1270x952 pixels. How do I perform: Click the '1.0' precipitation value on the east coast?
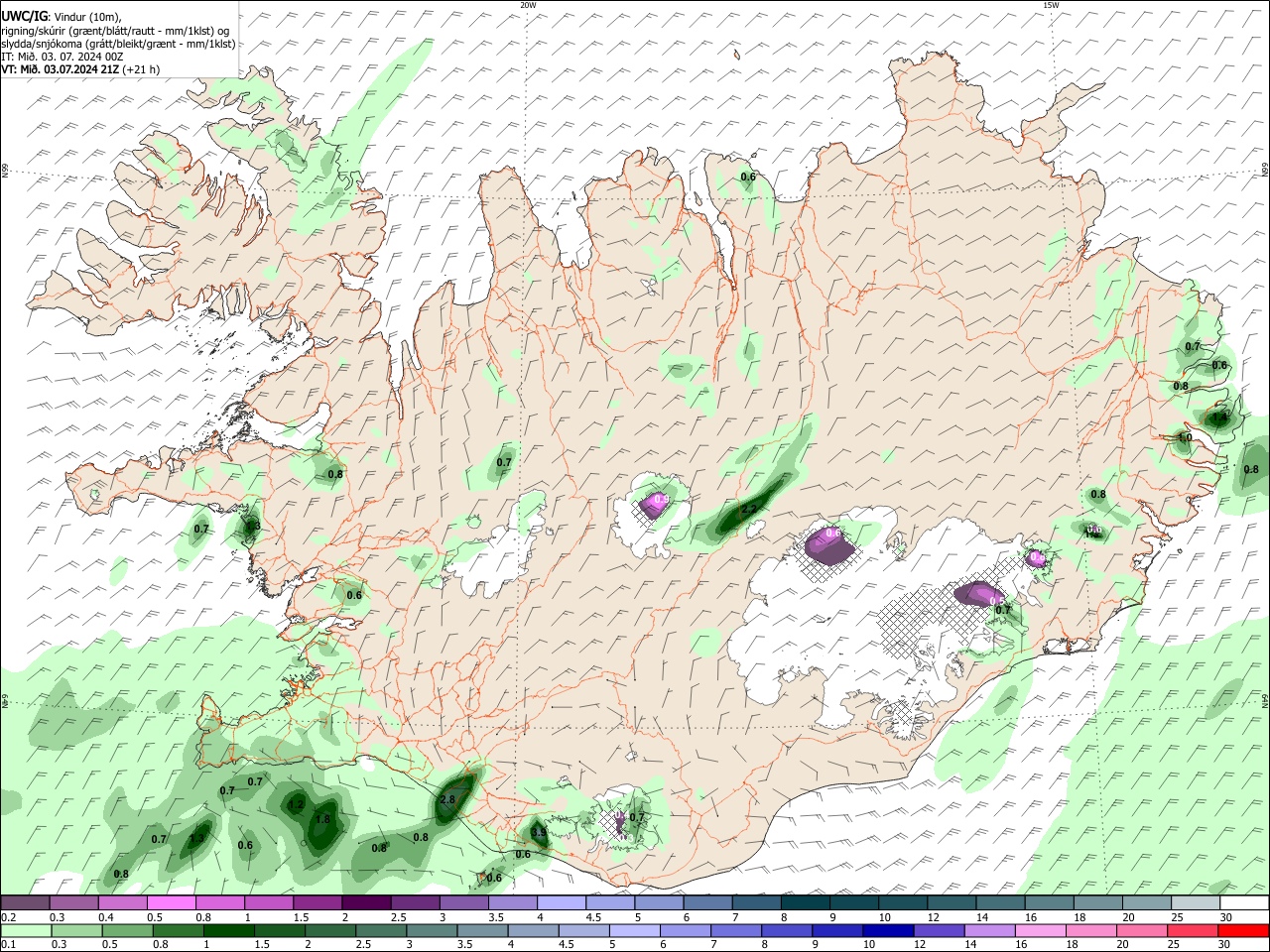(x=1184, y=437)
